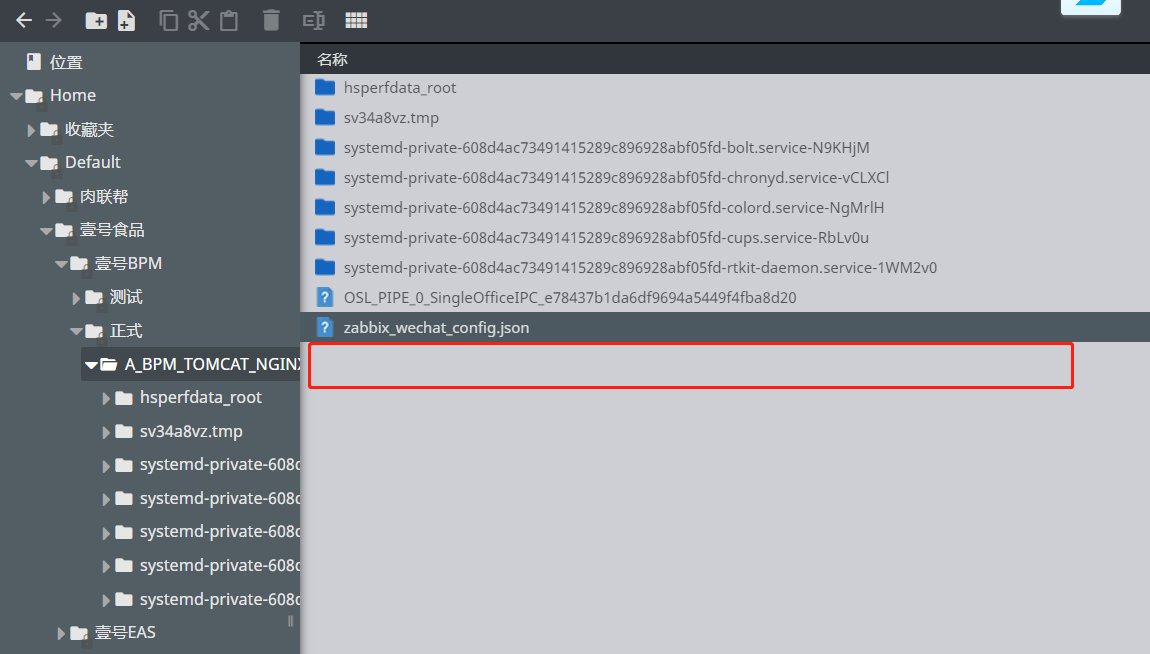Select the sv34a8vz.tmp folder in list
The image size is (1150, 654).
click(391, 118)
